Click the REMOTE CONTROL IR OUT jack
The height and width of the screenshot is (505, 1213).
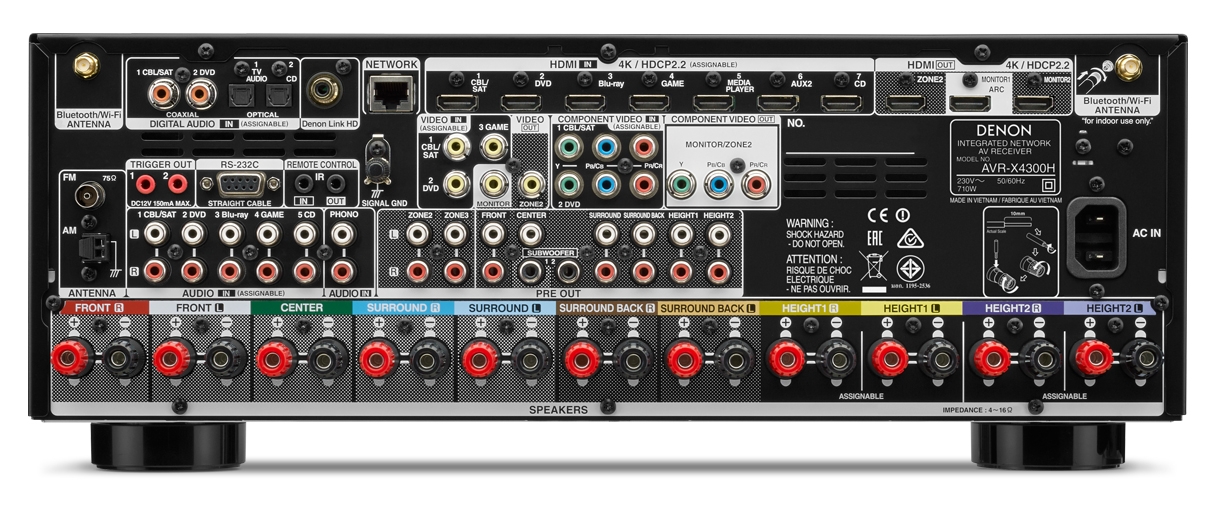point(338,184)
